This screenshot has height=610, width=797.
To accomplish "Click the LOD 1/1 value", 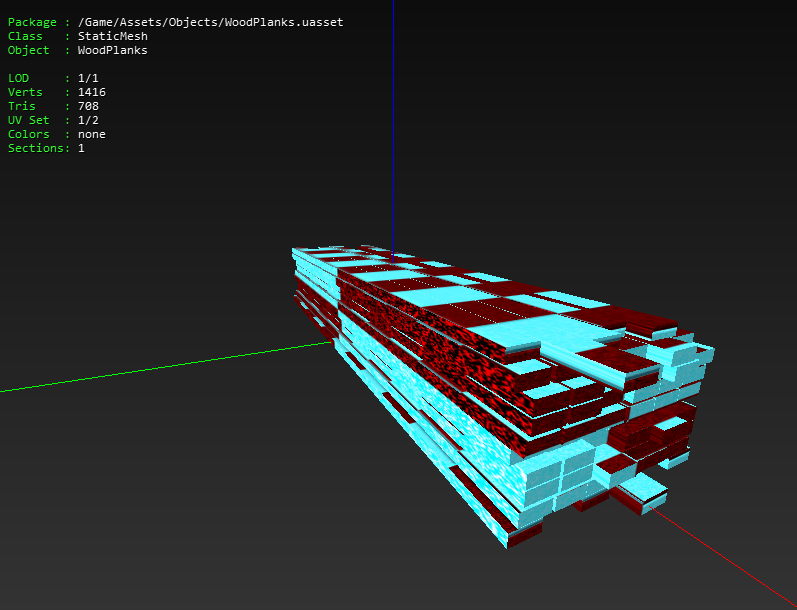I will [x=88, y=78].
